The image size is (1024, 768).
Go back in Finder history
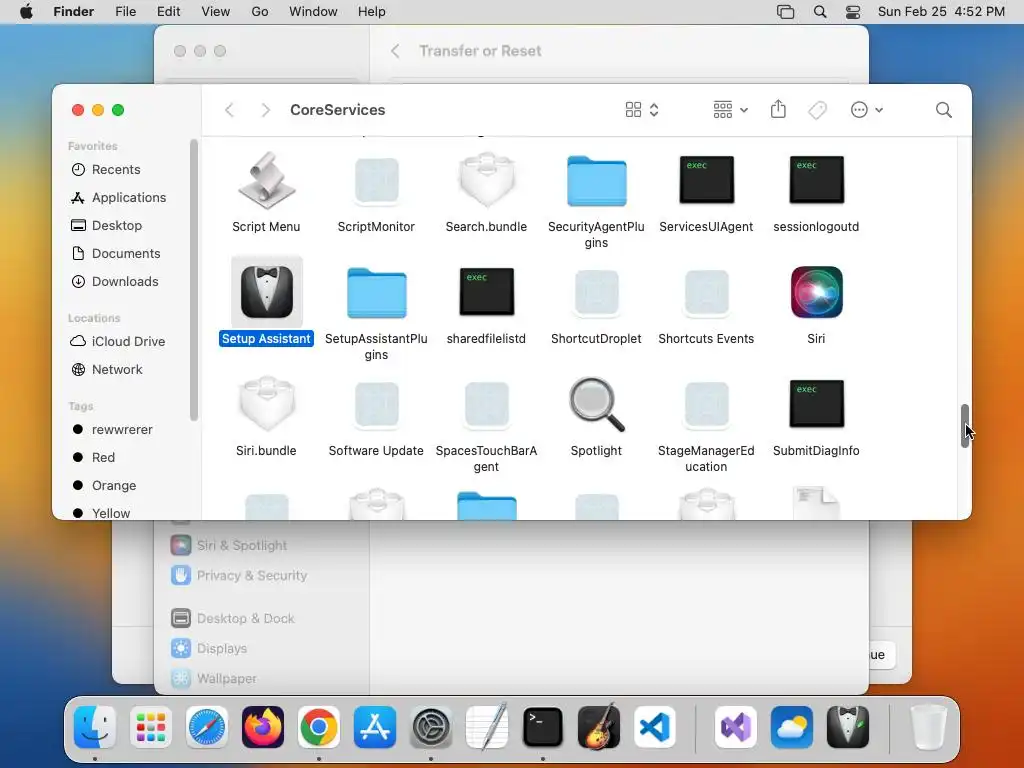229,110
